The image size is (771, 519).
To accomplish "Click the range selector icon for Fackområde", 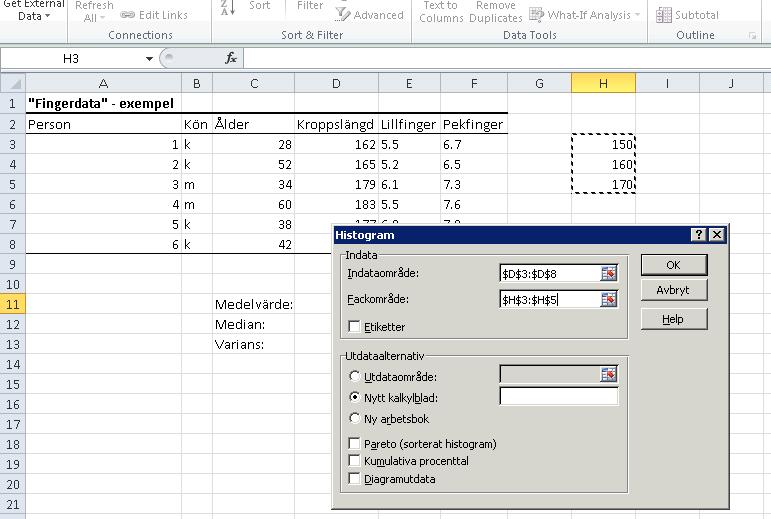I will point(609,299).
